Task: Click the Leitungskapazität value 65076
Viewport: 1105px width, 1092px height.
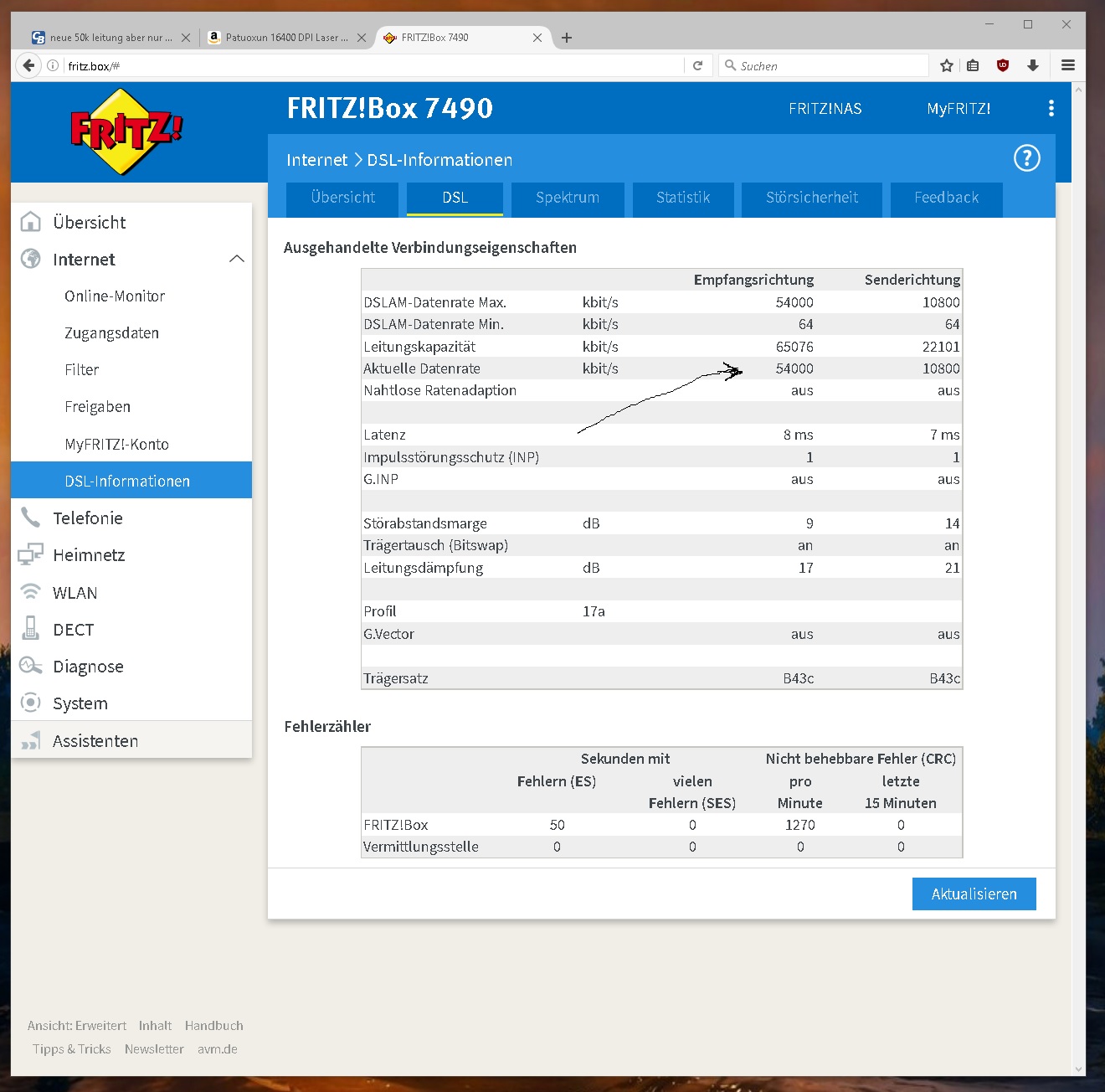Action: 794,346
